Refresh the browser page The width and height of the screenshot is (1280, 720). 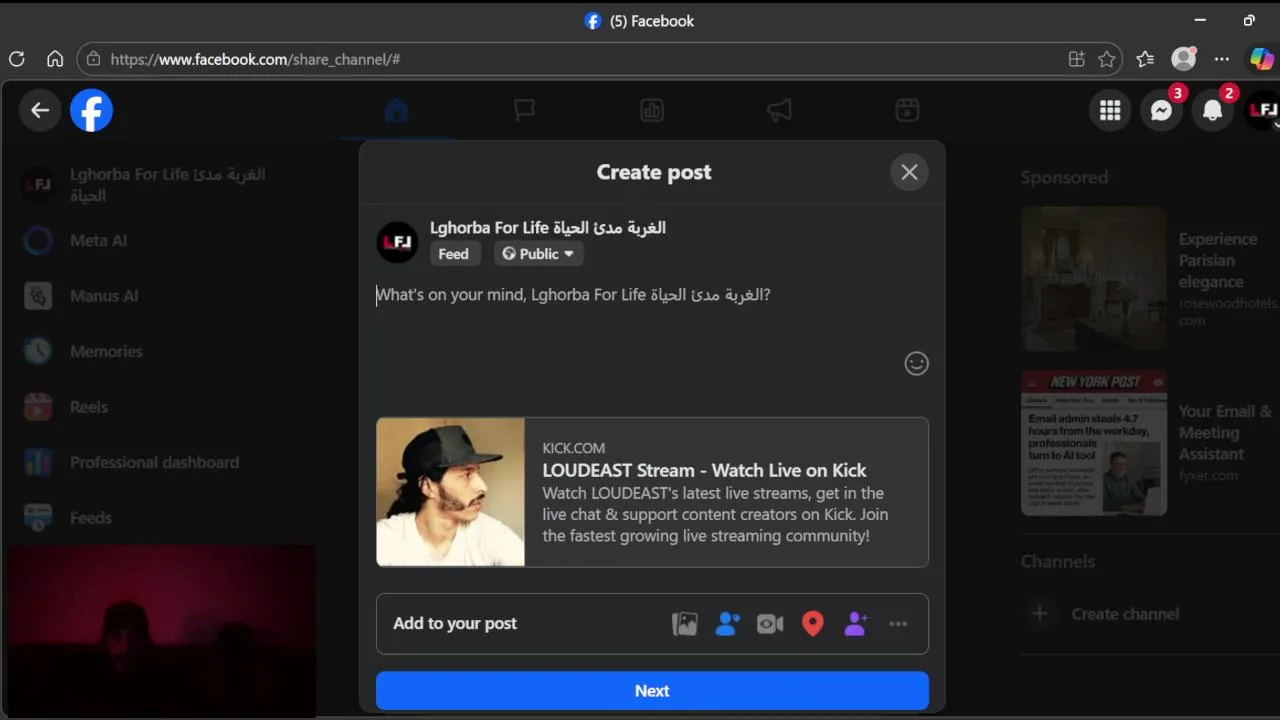coord(17,59)
